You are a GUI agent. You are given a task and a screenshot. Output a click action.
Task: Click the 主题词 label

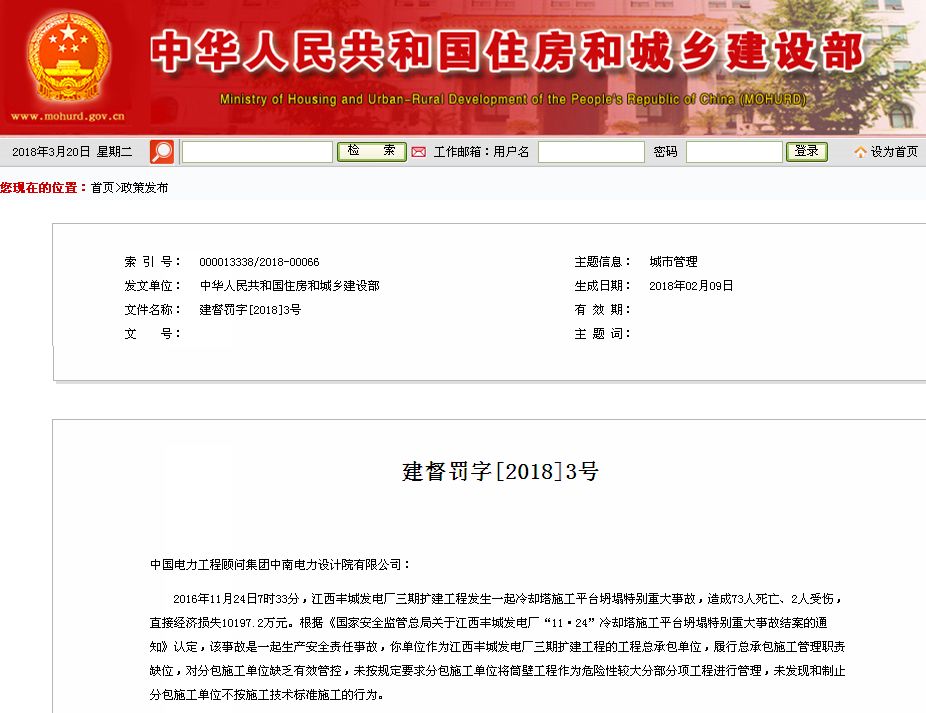pyautogui.click(x=602, y=334)
